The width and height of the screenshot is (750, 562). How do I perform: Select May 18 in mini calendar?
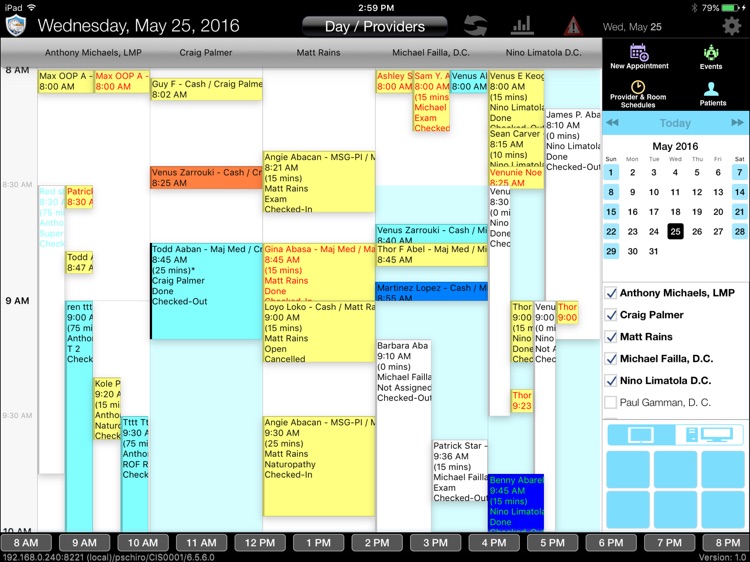(675, 212)
